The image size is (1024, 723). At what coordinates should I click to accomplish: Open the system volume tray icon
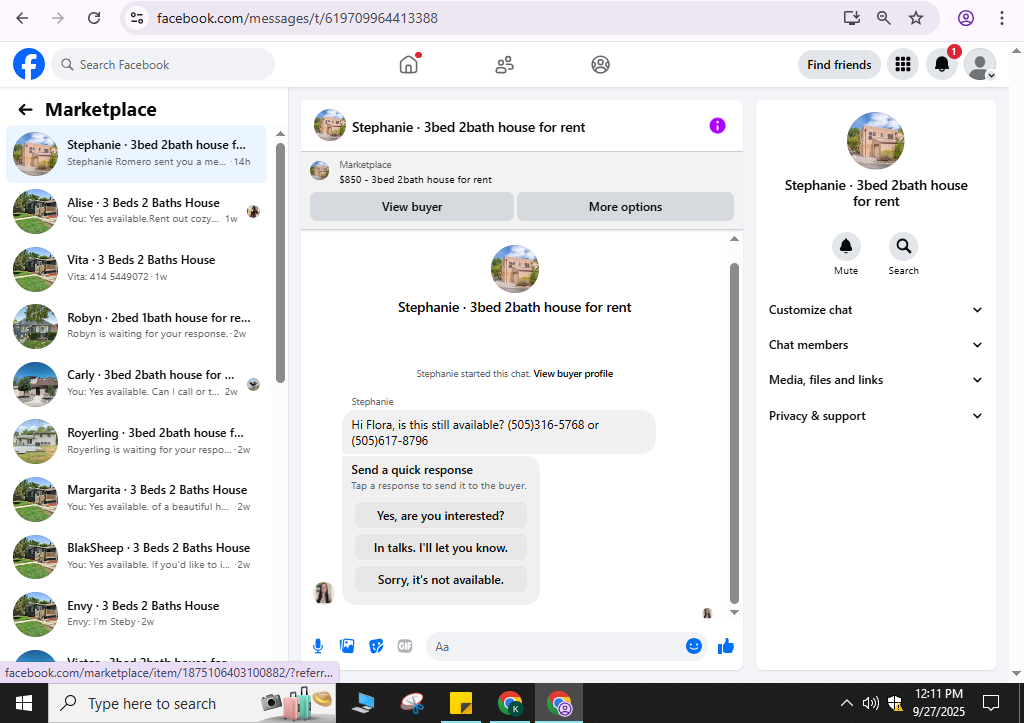click(x=870, y=703)
